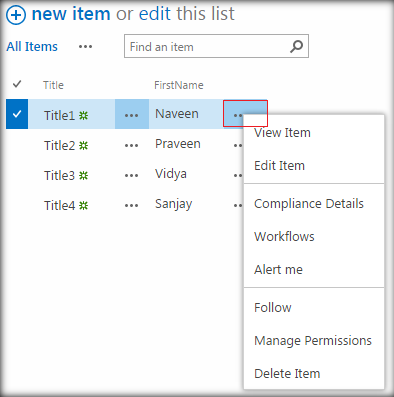The image size is (394, 397).
Task: Click the ellipsis after Praveen
Action: point(238,146)
